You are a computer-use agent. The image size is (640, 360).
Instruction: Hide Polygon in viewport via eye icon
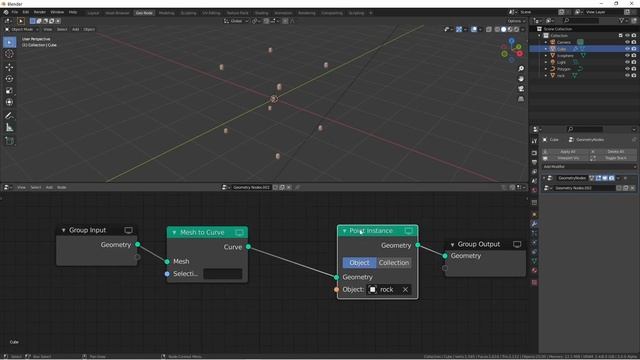pyautogui.click(x=627, y=69)
